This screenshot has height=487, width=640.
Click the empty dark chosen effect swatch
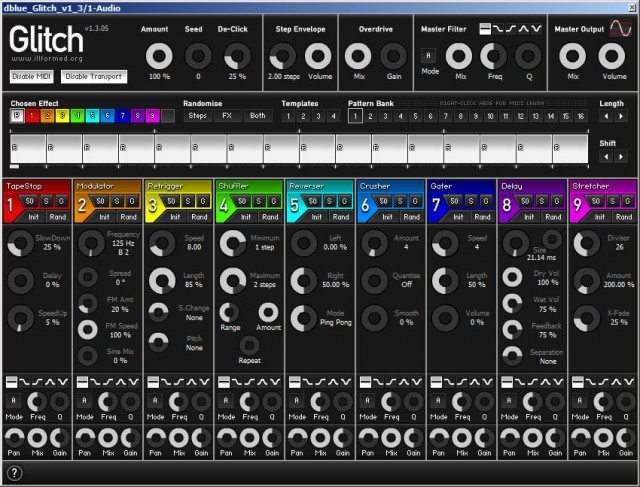(x=168, y=116)
